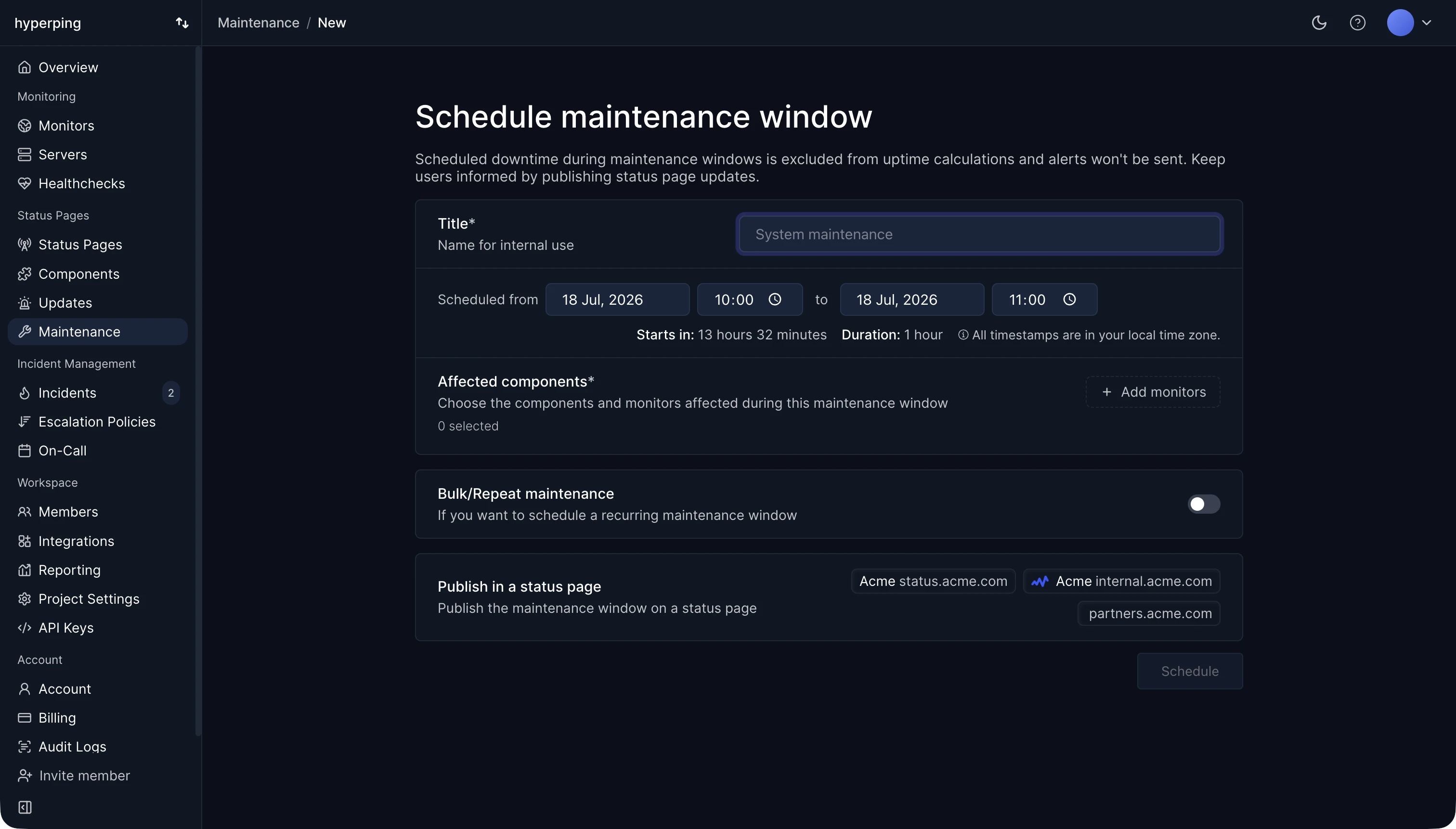The height and width of the screenshot is (829, 1456).
Task: Open the help question mark icon
Action: [x=1357, y=23]
